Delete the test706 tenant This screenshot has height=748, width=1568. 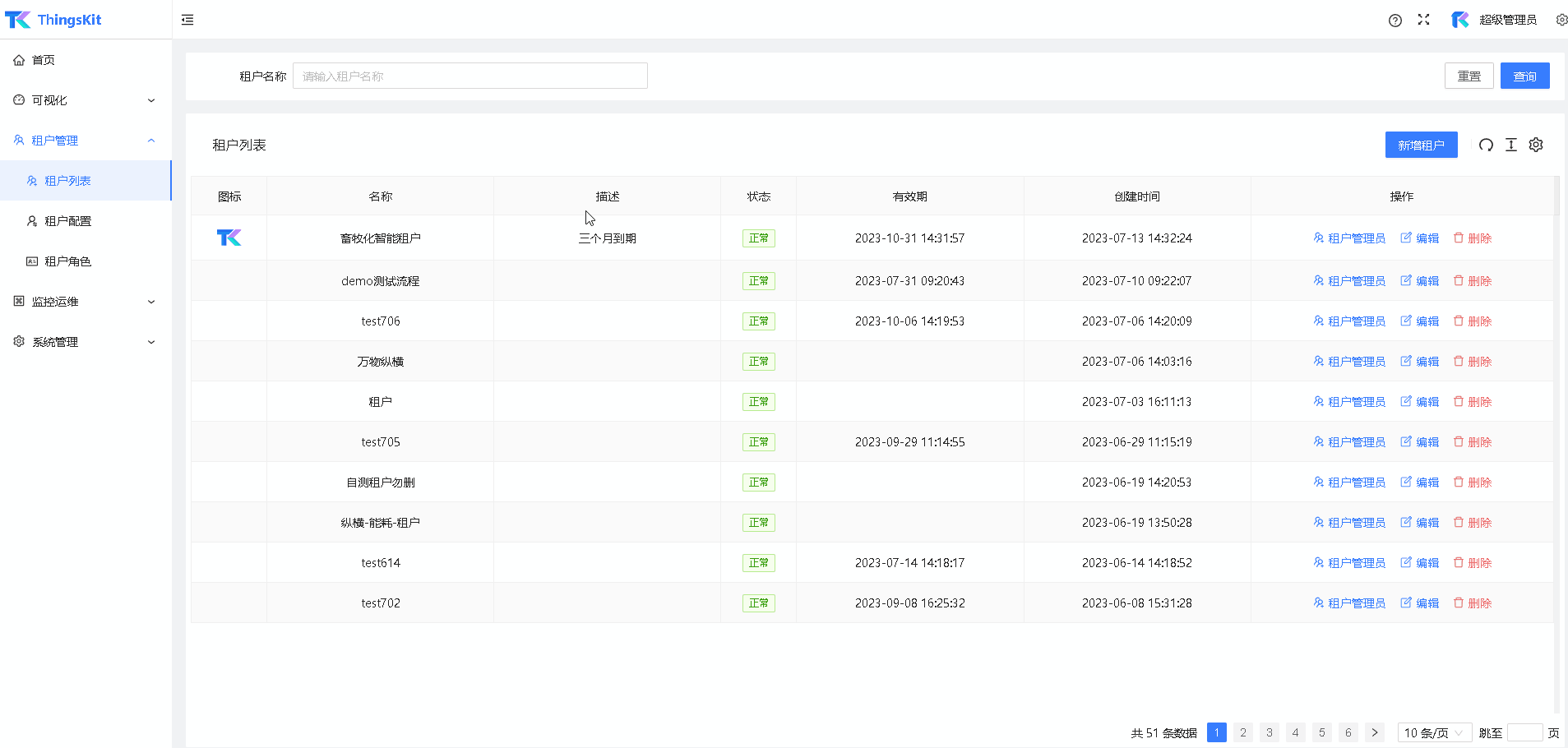(1472, 321)
